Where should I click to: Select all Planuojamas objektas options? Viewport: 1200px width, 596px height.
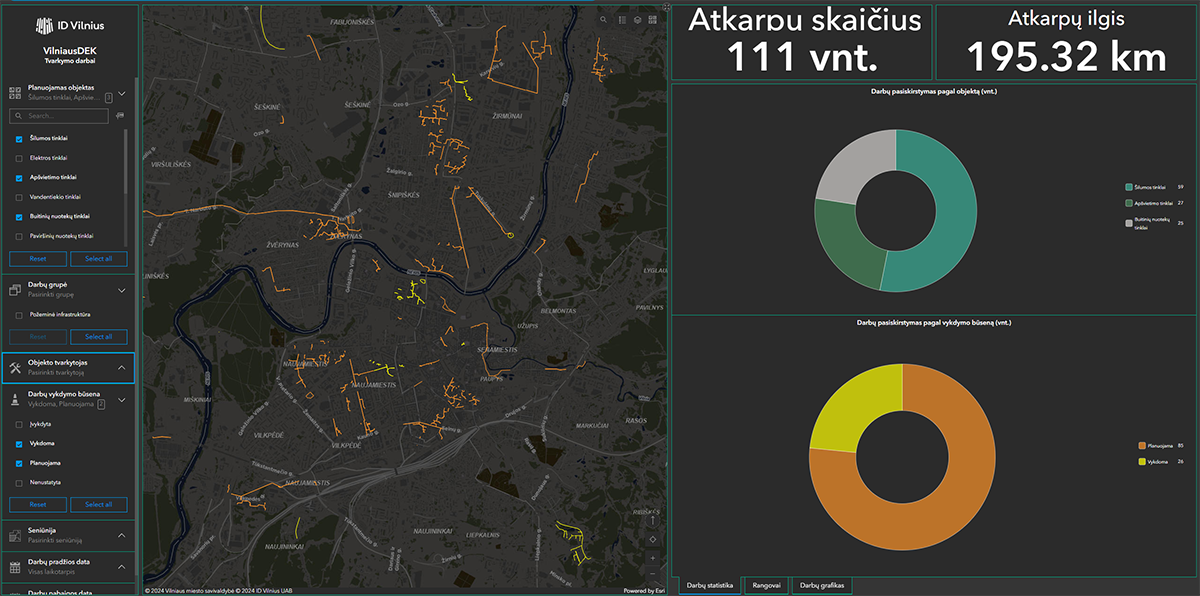point(98,259)
